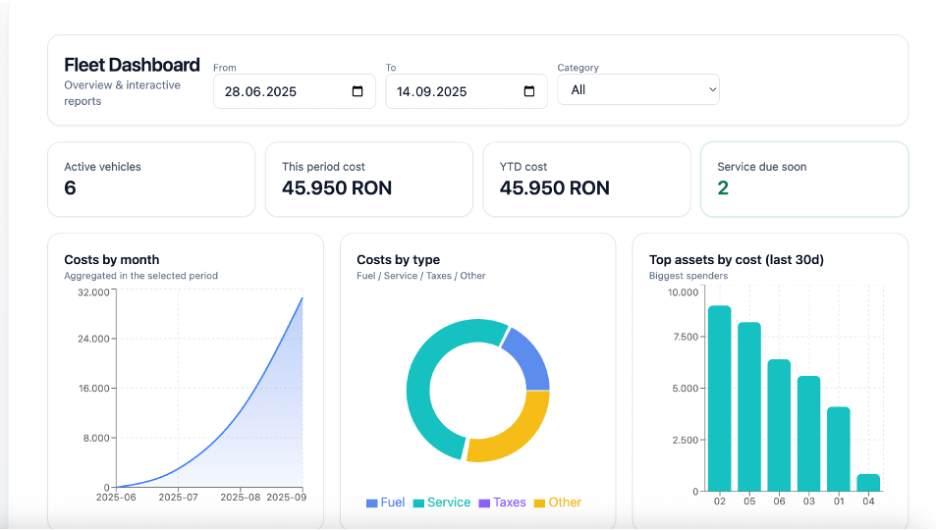The image size is (936, 530).
Task: Click the bar for asset 02
Action: point(719,398)
